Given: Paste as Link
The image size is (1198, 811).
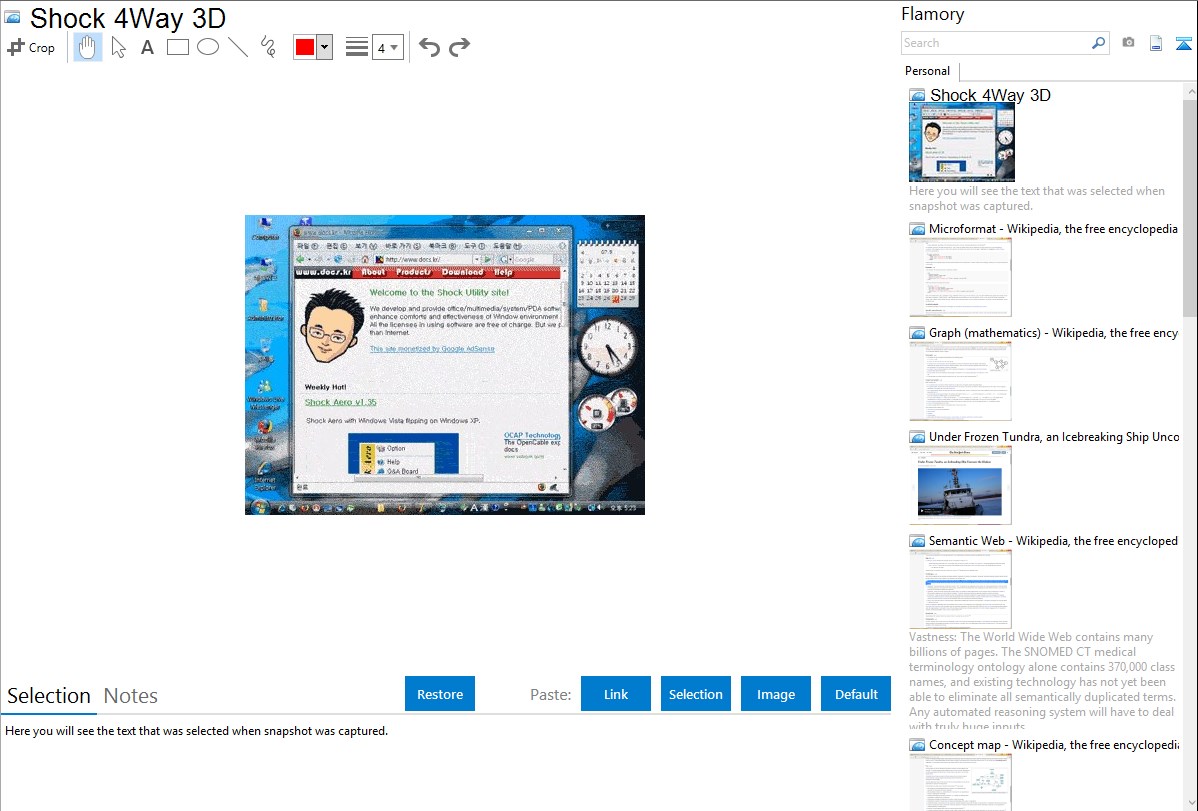Looking at the screenshot, I should click(x=616, y=694).
